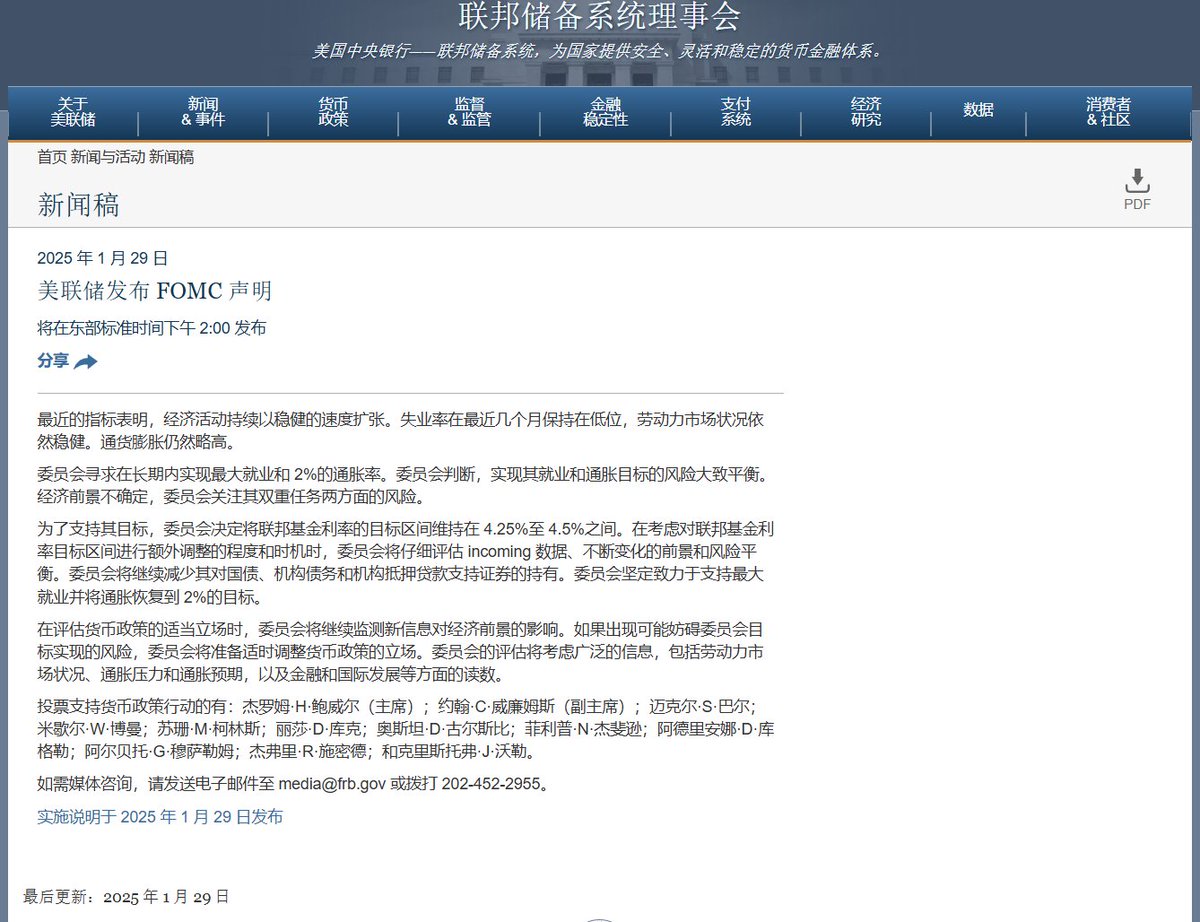Open 新闻与活动 breadcrumb link
The width and height of the screenshot is (1200, 922).
[108, 157]
